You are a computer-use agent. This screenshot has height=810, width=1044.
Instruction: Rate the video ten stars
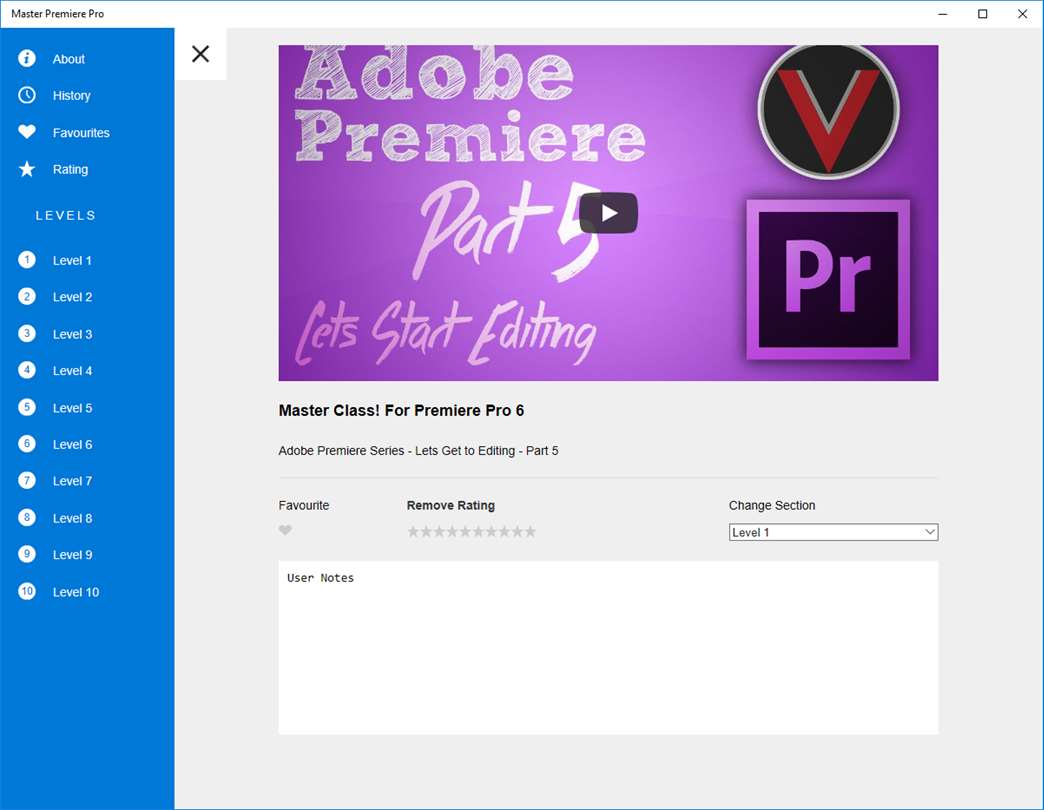click(530, 531)
